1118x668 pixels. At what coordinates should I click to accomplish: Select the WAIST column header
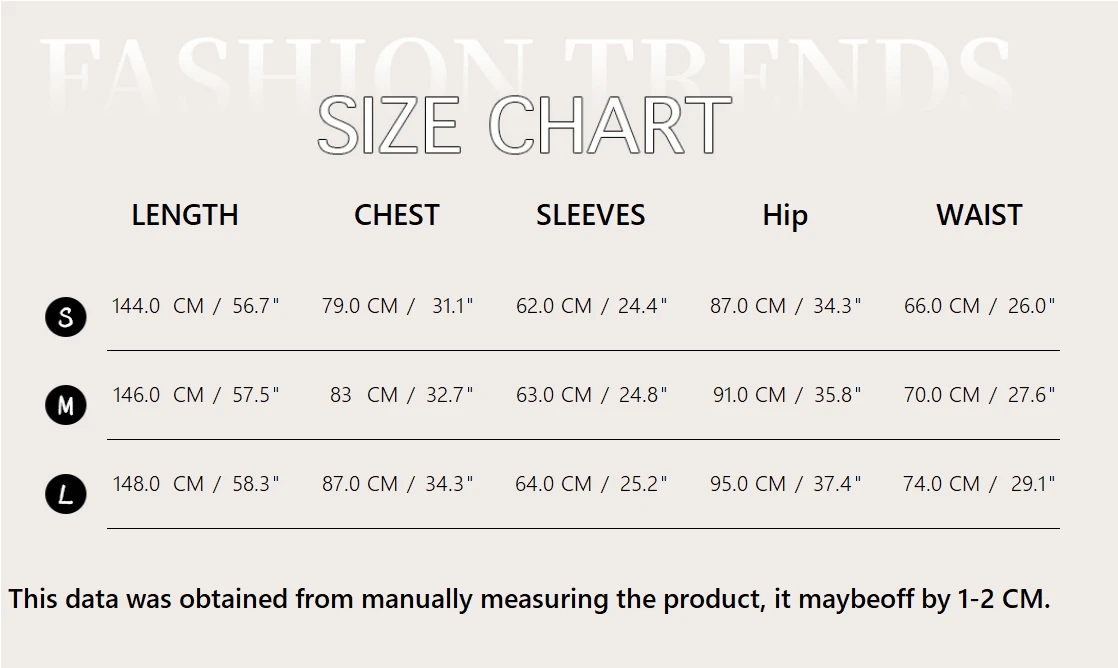[x=979, y=215]
